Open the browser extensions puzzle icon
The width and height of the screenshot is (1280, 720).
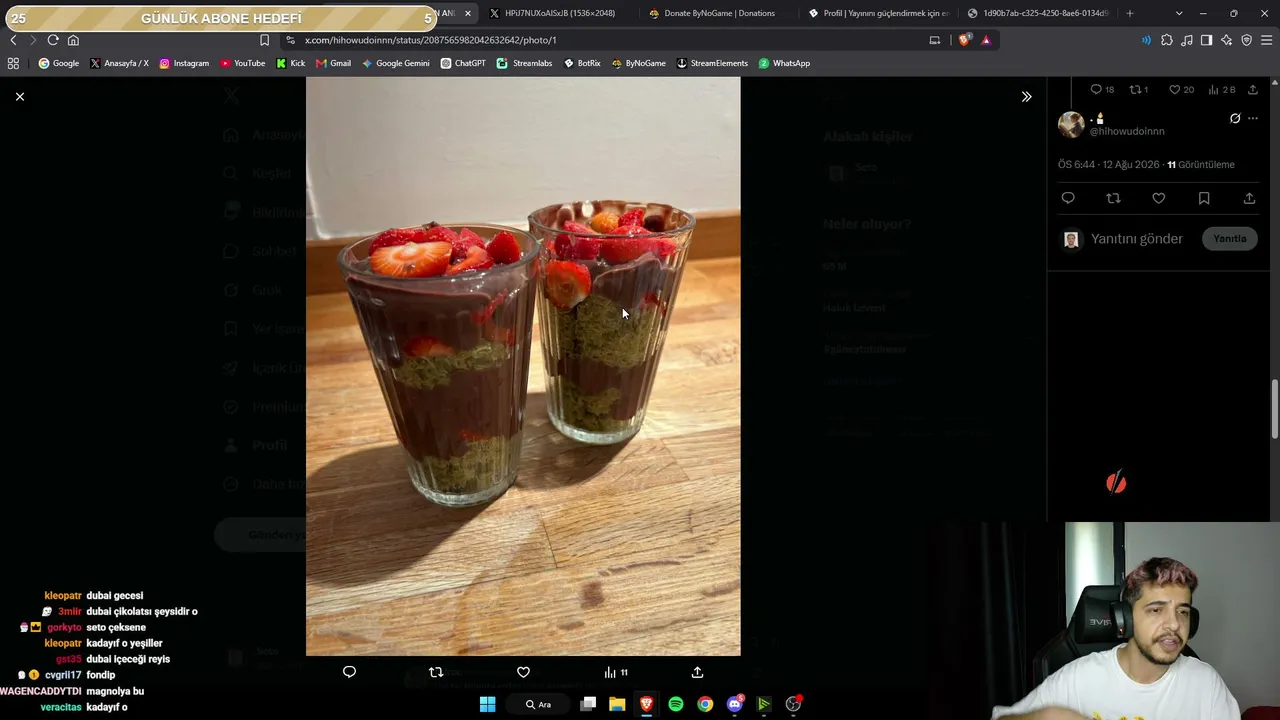(1167, 40)
